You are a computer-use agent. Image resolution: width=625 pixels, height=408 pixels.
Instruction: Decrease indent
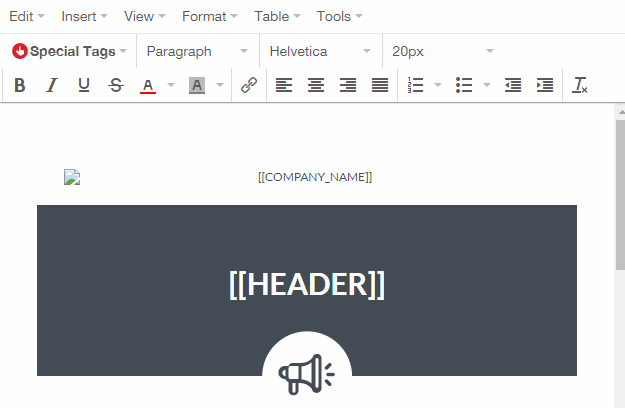point(513,85)
